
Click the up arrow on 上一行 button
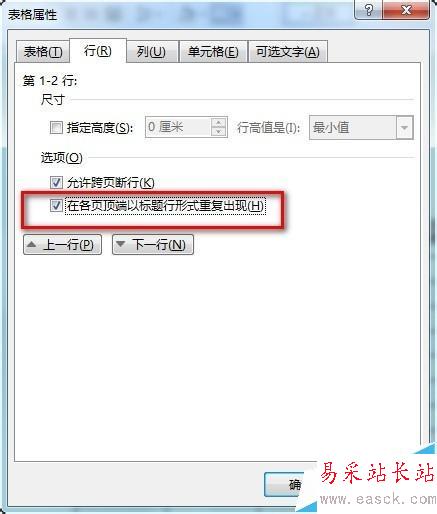point(32,244)
